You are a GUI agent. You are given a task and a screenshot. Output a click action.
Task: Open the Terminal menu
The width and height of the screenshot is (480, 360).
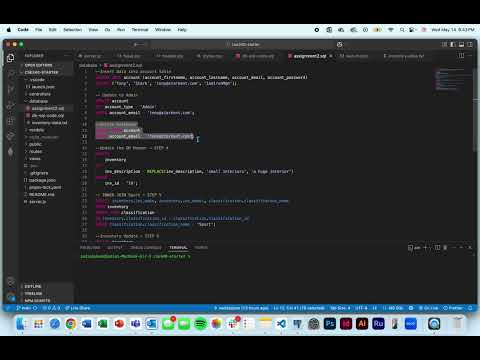(140, 30)
